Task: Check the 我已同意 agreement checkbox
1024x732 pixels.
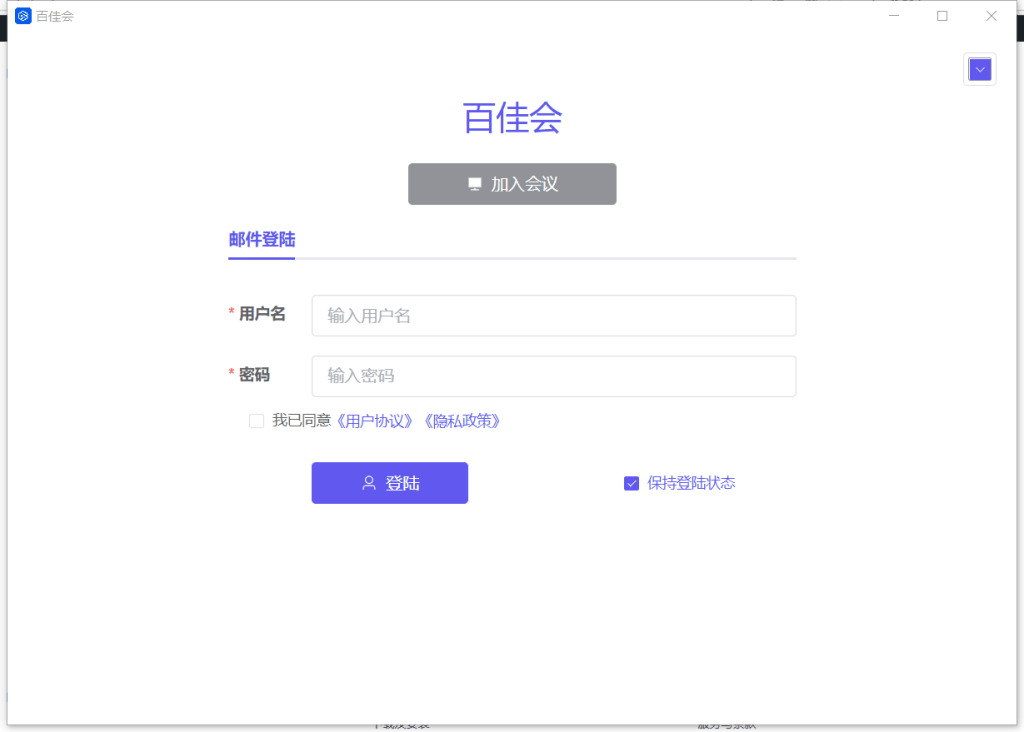Action: (257, 421)
